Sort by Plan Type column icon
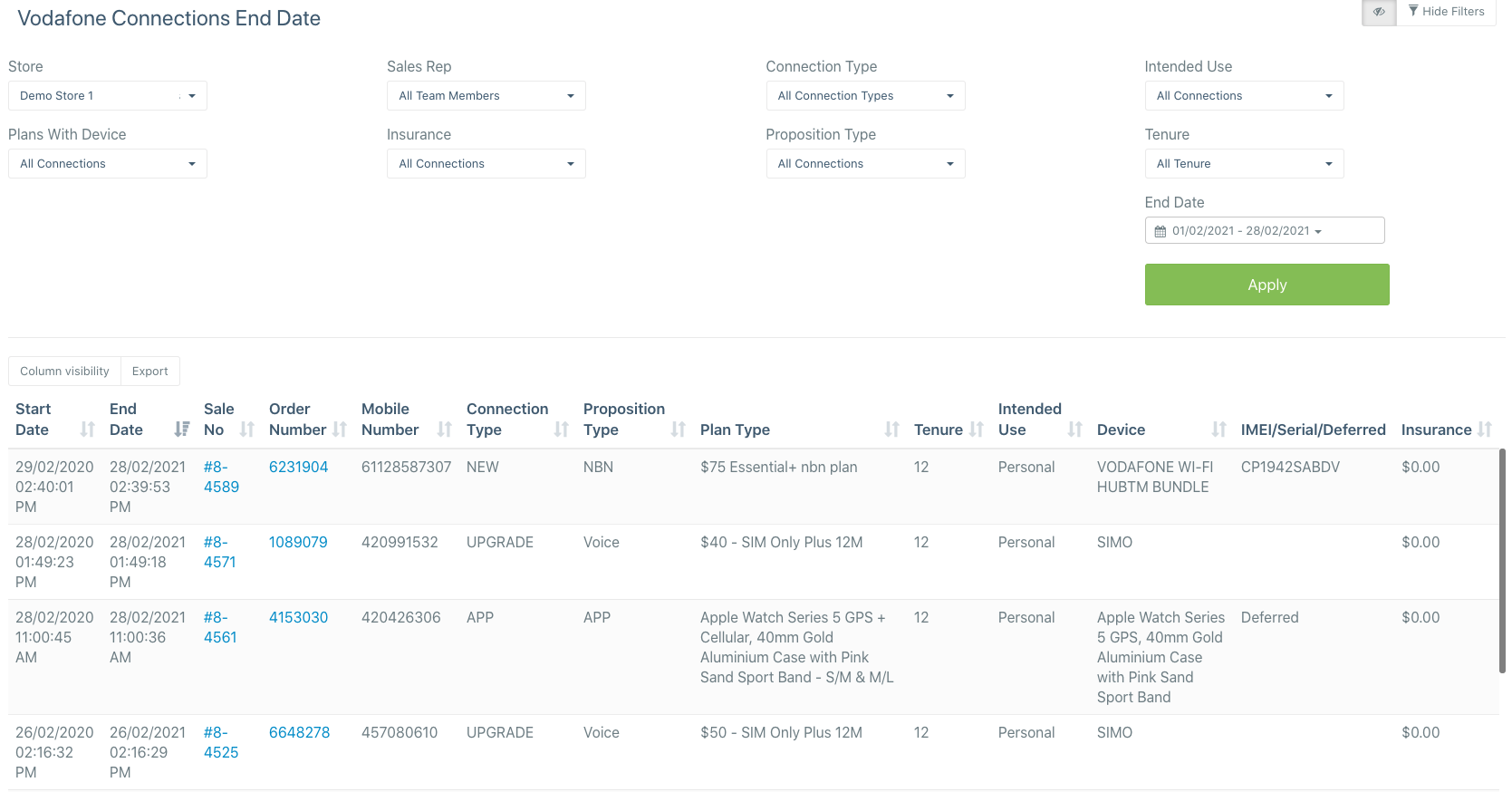The width and height of the screenshot is (1512, 792). (891, 430)
